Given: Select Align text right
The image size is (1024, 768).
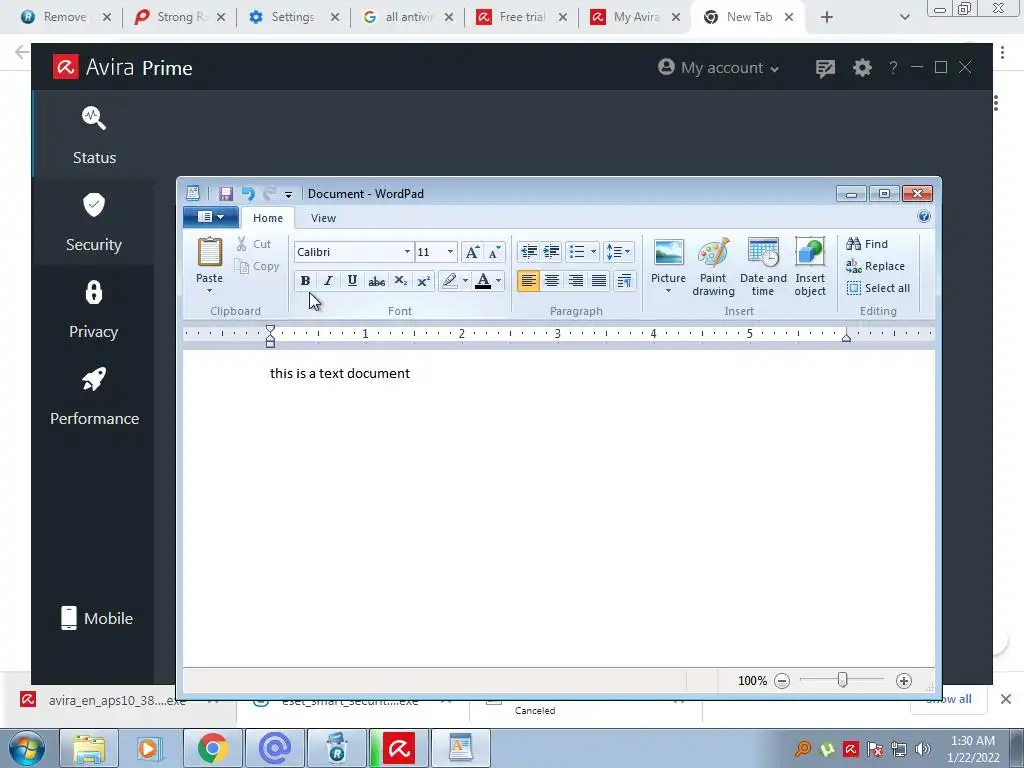Looking at the screenshot, I should [x=575, y=281].
